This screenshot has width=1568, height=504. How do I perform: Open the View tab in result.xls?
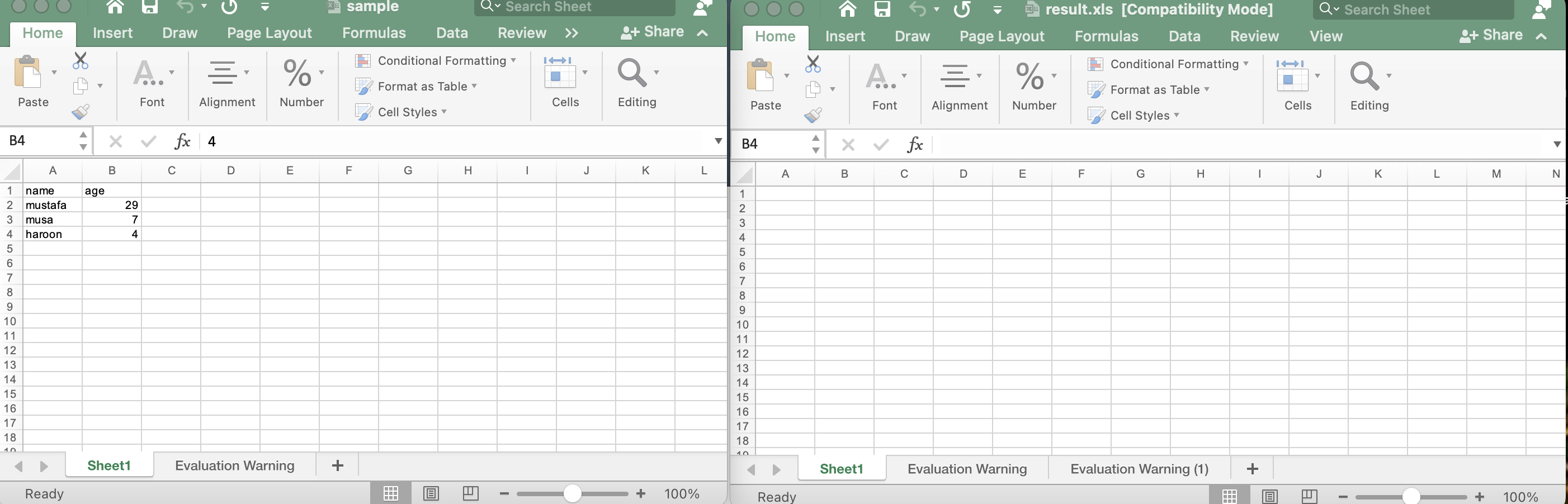point(1326,36)
